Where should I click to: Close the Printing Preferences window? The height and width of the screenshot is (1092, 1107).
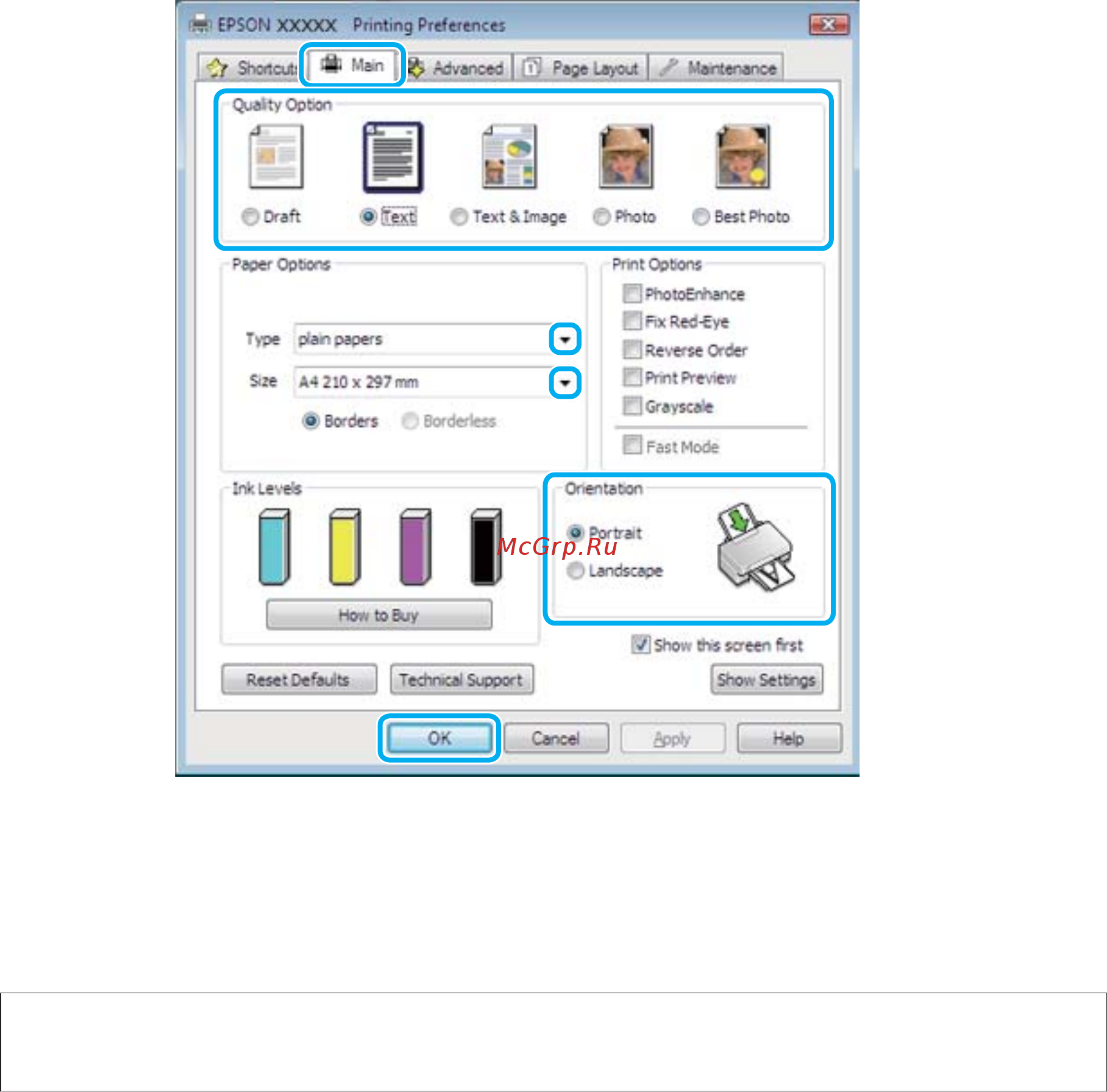(829, 24)
